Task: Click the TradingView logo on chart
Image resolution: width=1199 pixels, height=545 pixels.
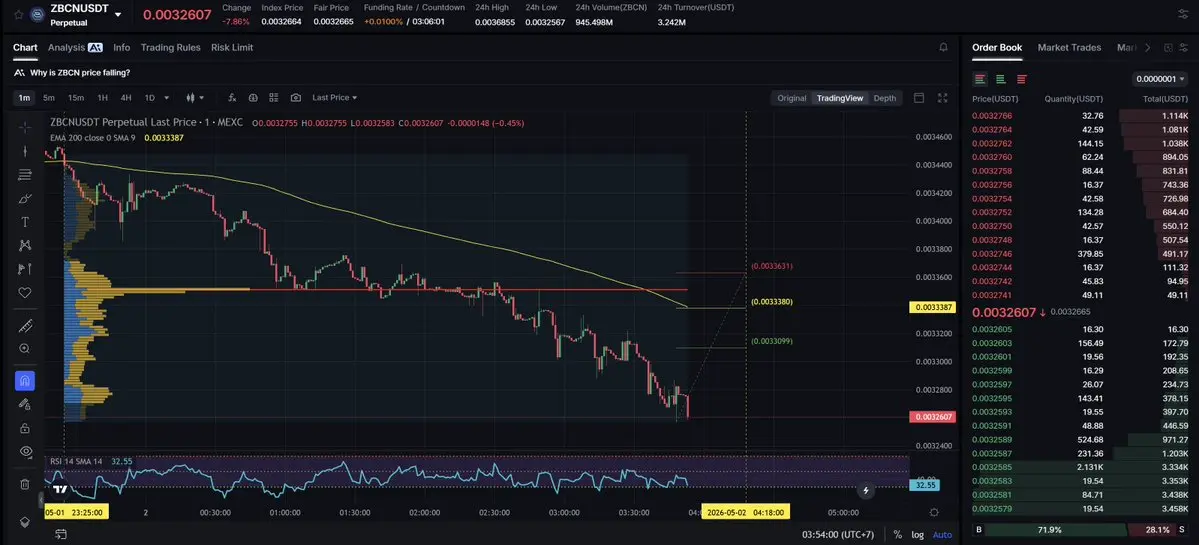Action: 60,489
